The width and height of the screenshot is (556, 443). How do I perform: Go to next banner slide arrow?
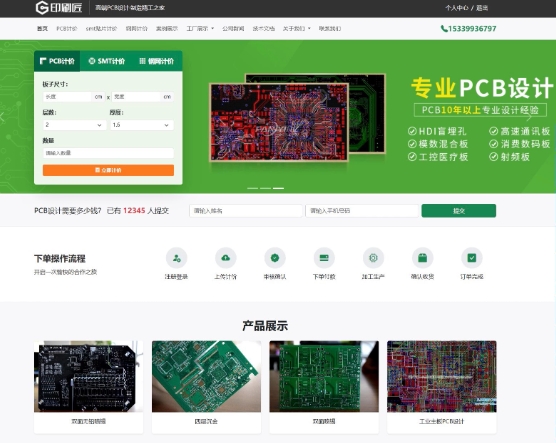(x=529, y=117)
